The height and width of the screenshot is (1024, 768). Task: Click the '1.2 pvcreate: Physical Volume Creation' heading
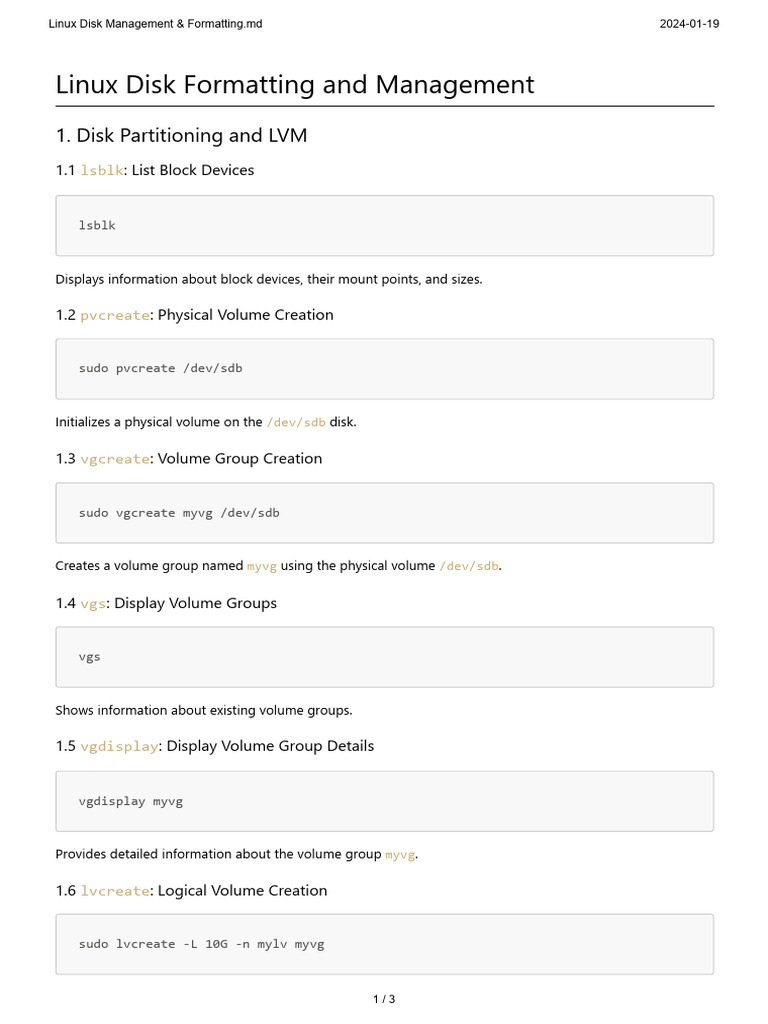pyautogui.click(x=195, y=315)
